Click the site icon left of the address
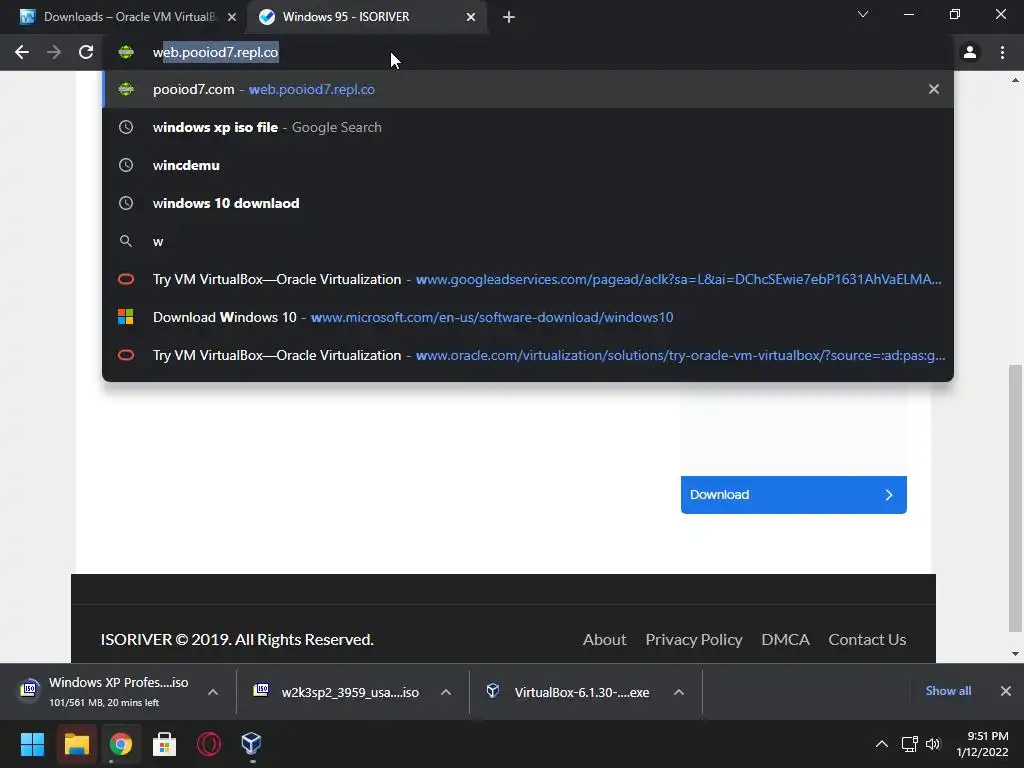This screenshot has width=1024, height=768. 126,52
